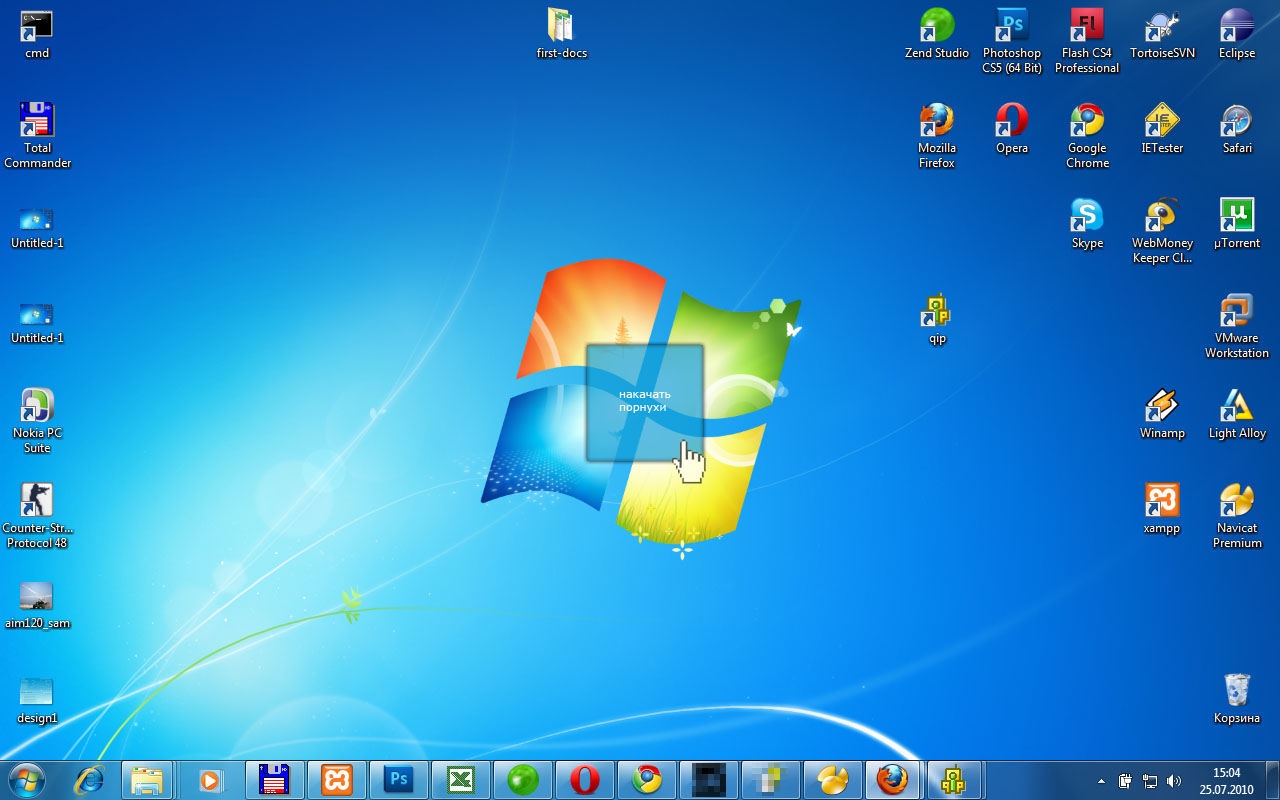
Task: Show hidden tray icons arrow
Action: pos(1102,781)
